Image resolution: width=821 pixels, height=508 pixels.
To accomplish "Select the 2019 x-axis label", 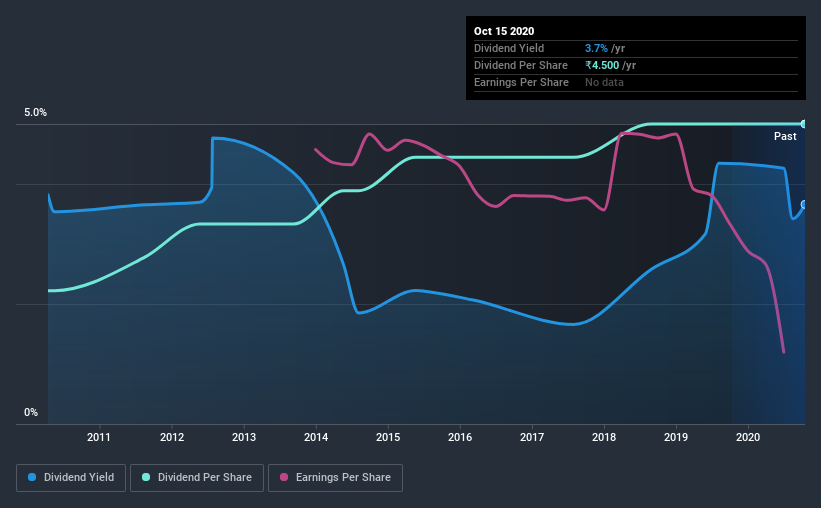I will [676, 437].
